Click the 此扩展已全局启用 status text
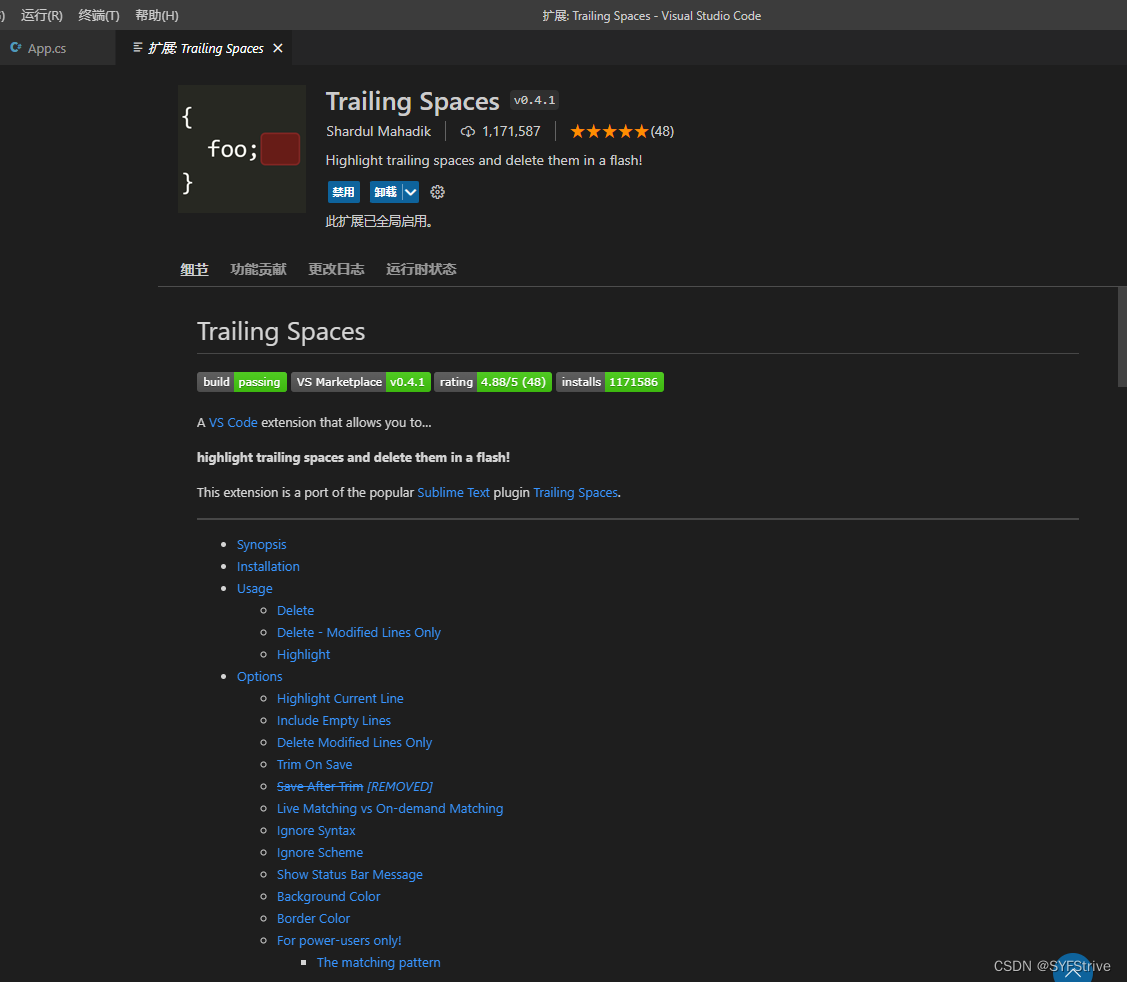This screenshot has height=982, width=1127. click(379, 221)
